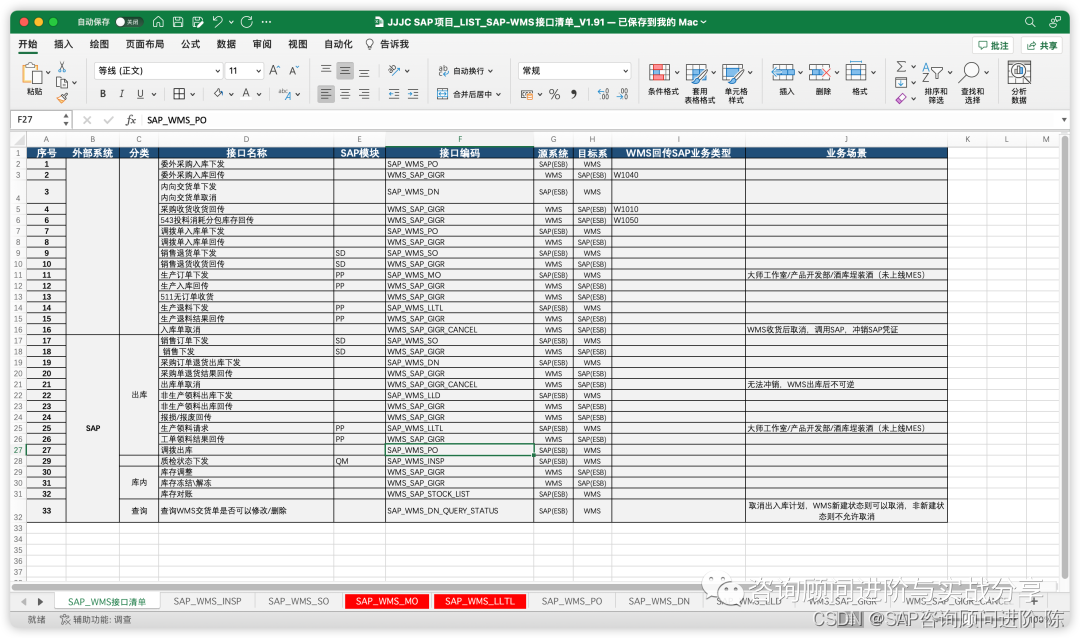This screenshot has height=638, width=1080.
Task: Click the vertical scrollbar
Action: (1064, 358)
